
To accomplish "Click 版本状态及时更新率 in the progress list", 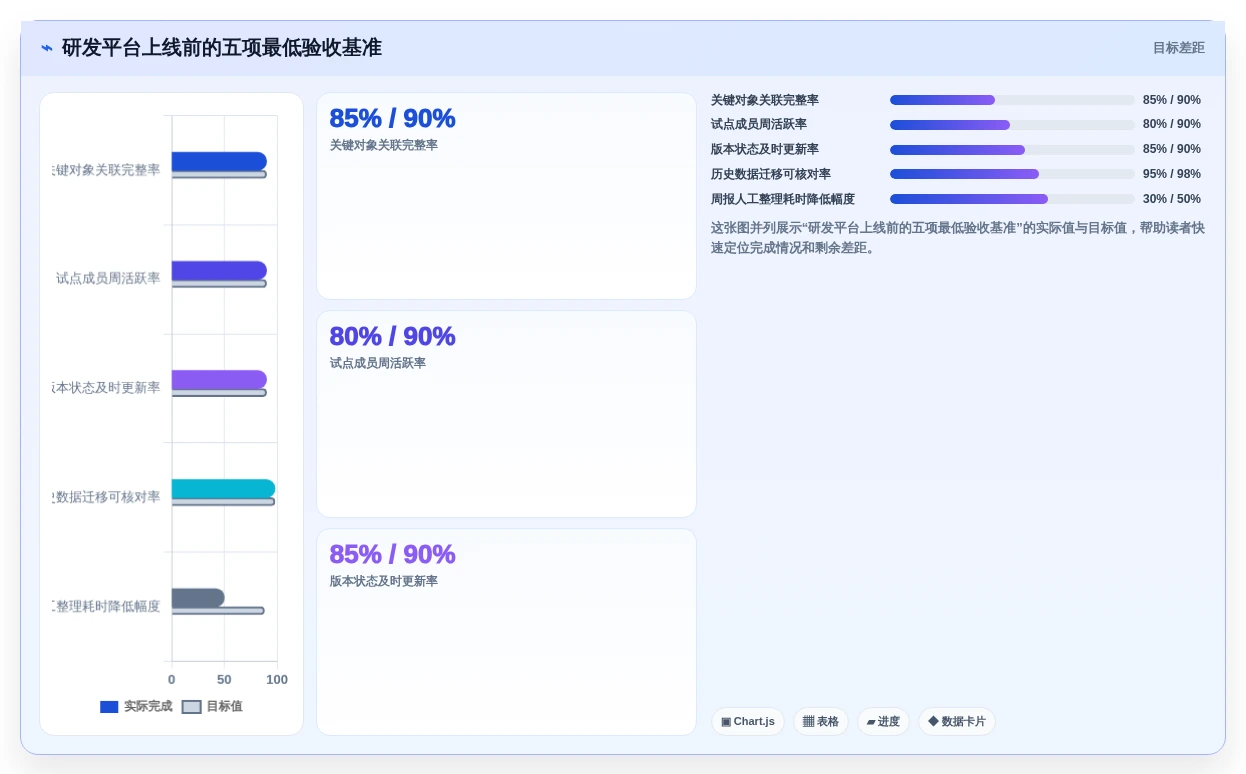I will 765,150.
